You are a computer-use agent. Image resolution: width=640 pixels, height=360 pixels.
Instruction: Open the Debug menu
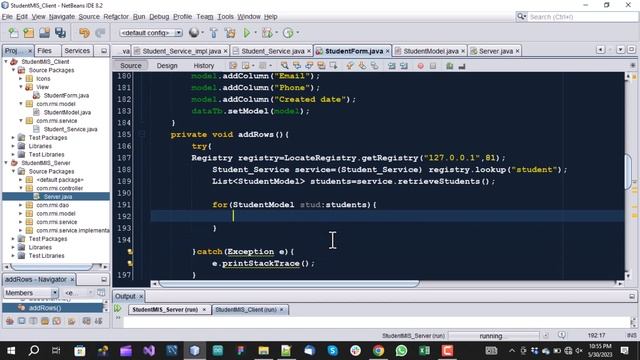159,16
